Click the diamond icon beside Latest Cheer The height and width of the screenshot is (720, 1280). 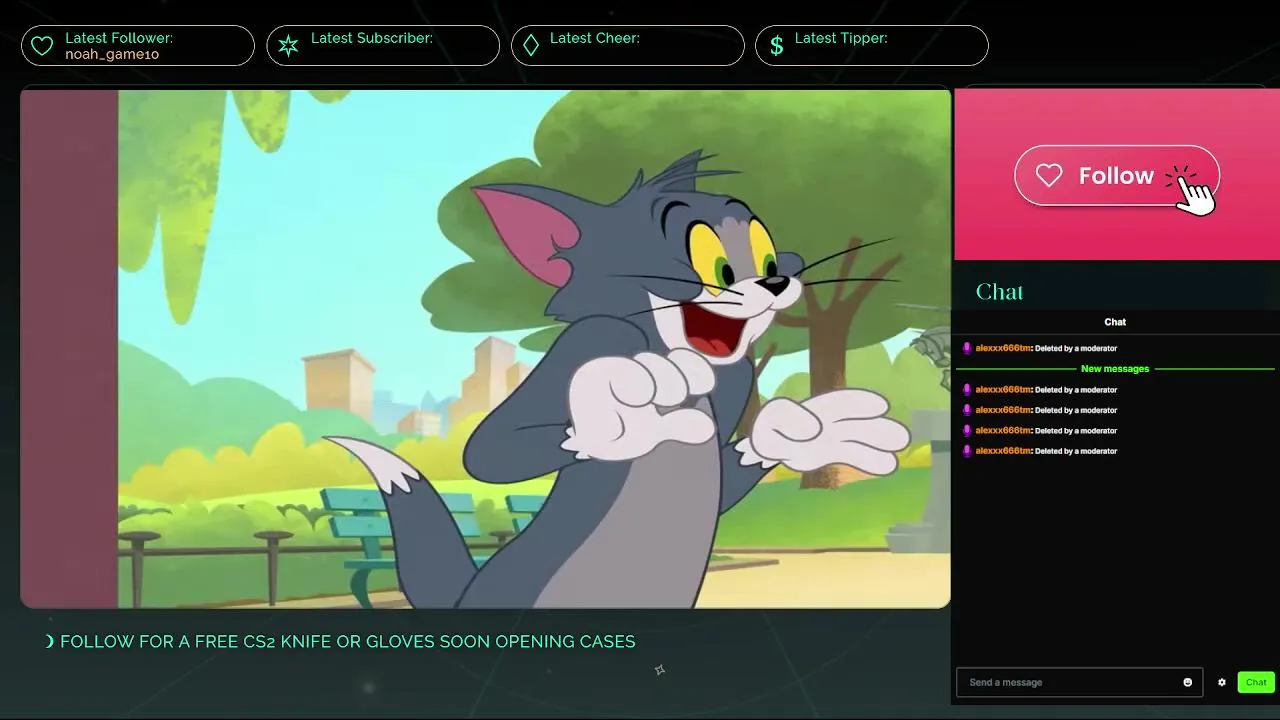click(x=531, y=46)
